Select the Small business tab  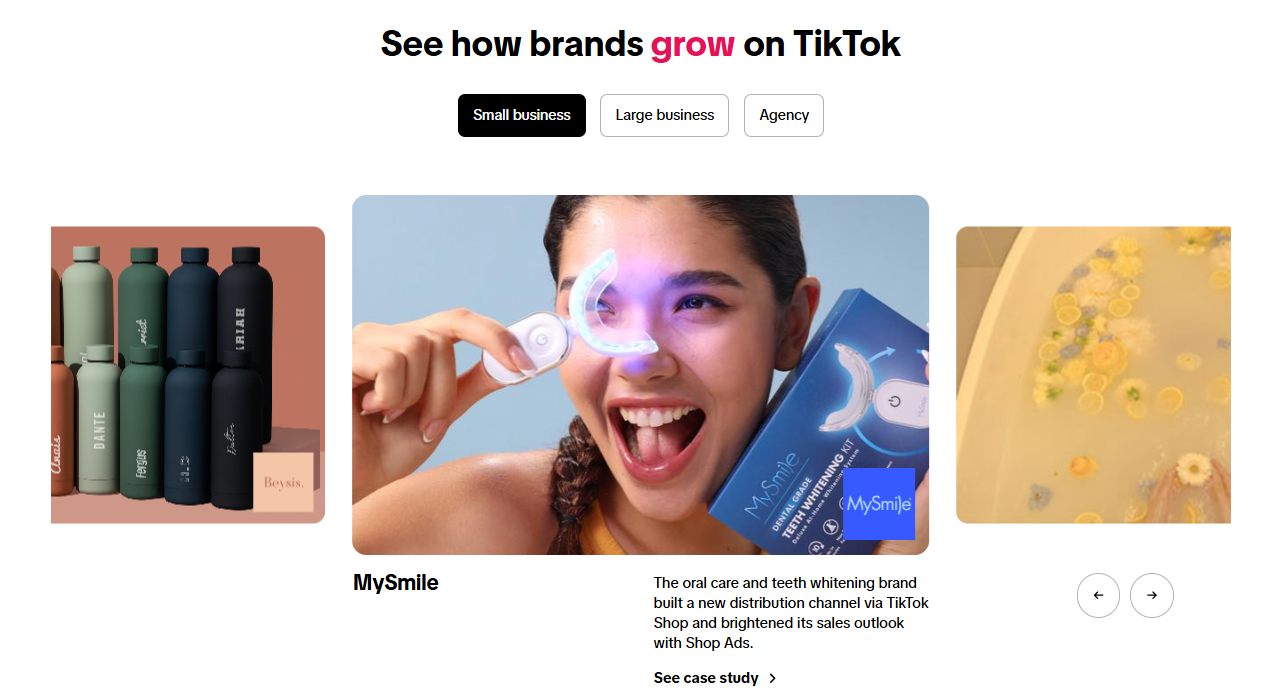[522, 115]
